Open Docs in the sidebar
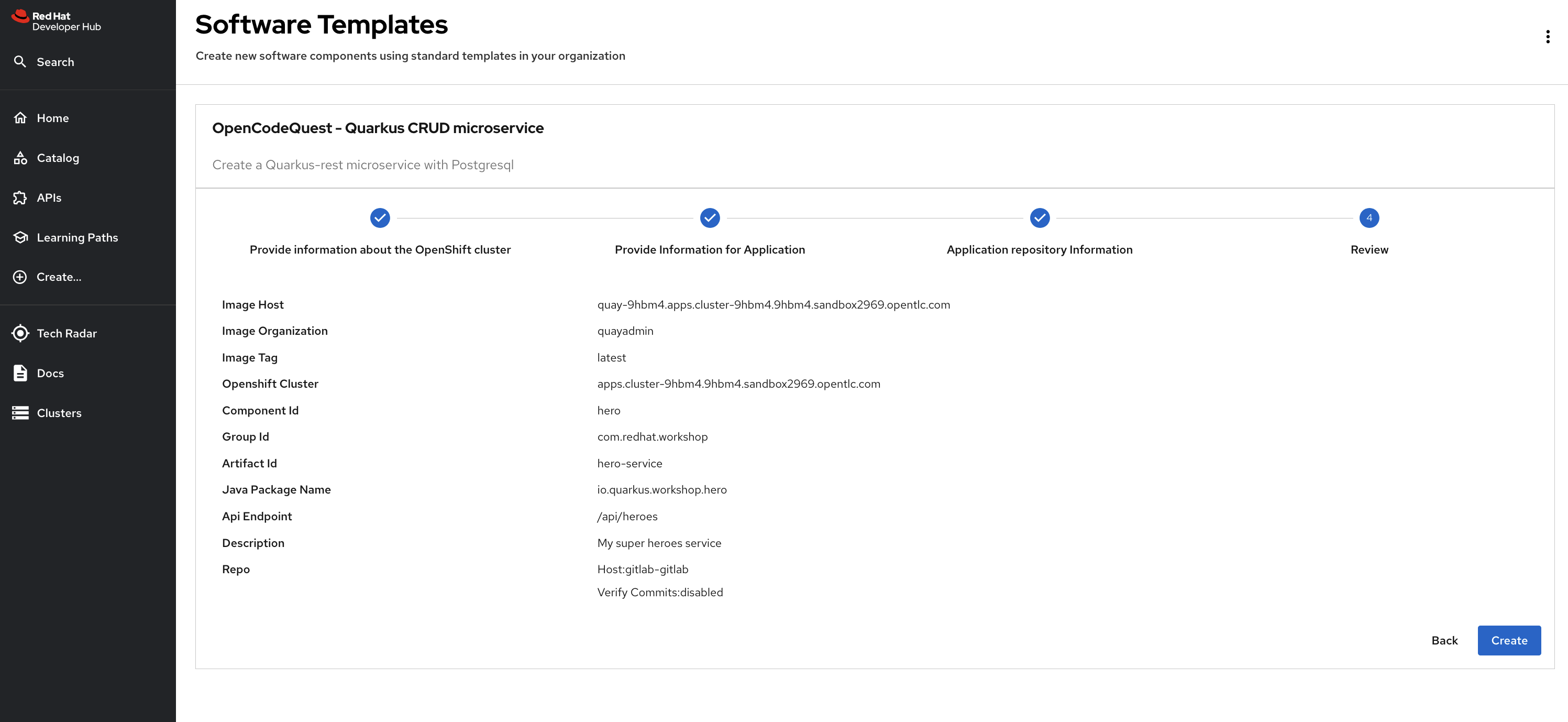Image resolution: width=1568 pixels, height=722 pixels. 87,373
